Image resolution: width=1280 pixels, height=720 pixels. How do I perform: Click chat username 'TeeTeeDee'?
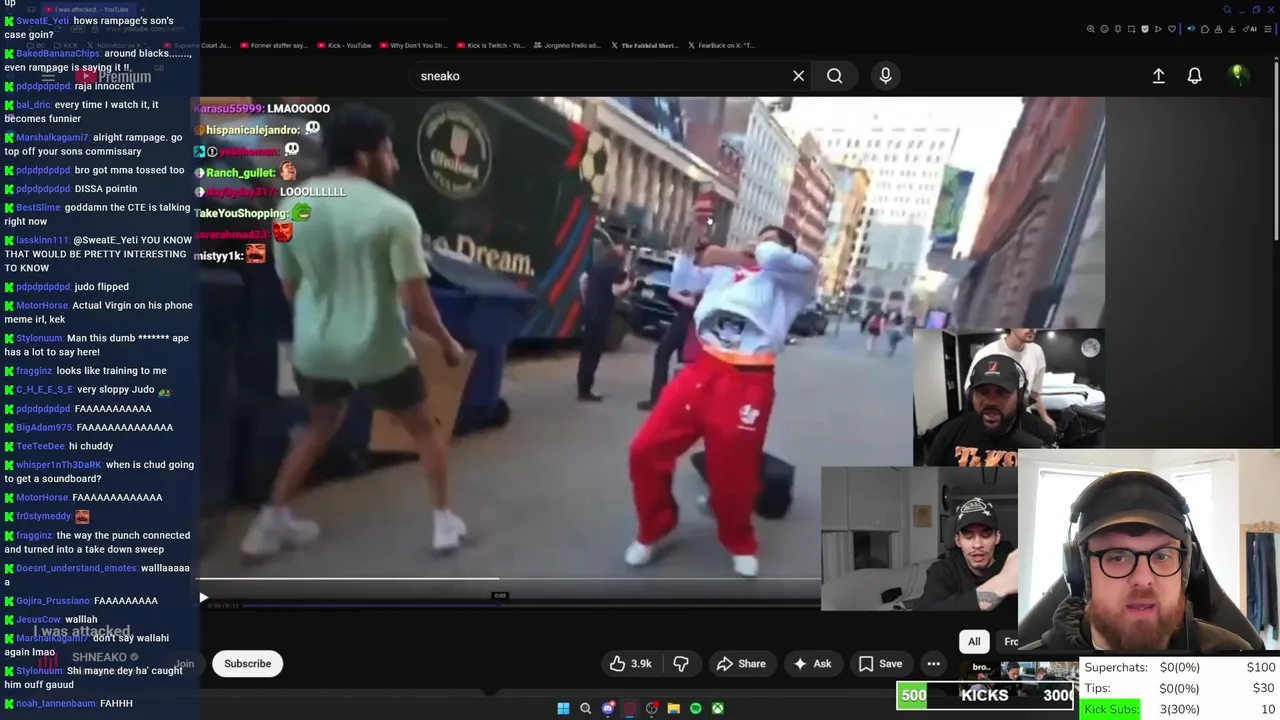pyautogui.click(x=40, y=446)
